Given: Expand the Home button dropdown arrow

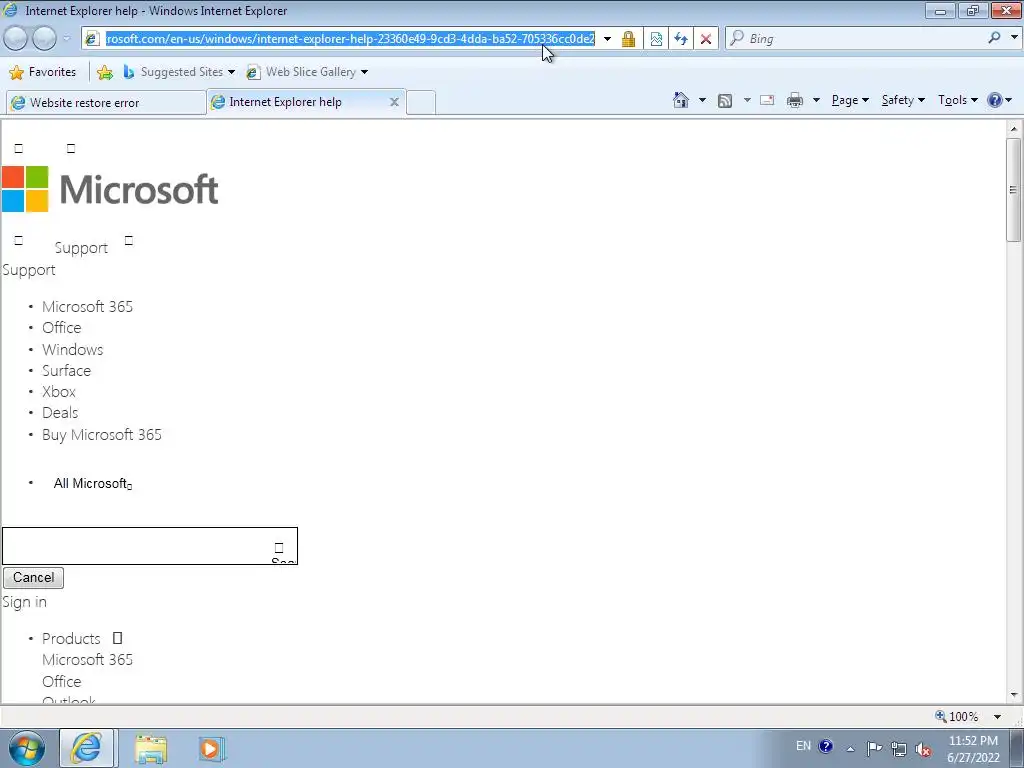Looking at the screenshot, I should 702,100.
